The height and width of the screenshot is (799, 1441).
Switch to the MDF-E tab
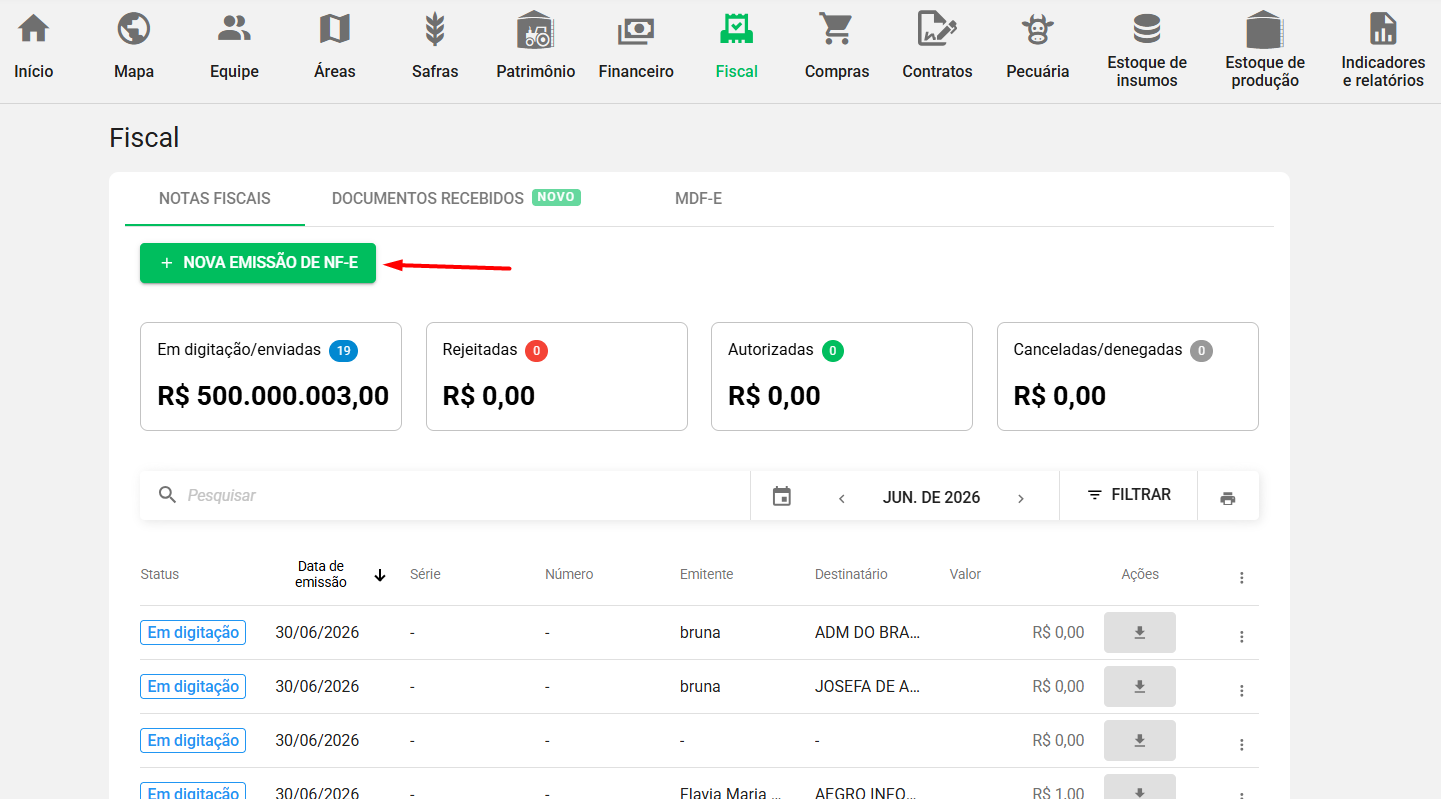tap(698, 198)
